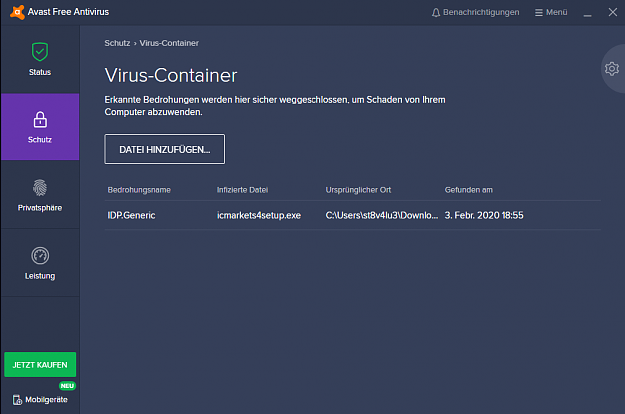This screenshot has width=625, height=414.
Task: Open Virus-Container settings gear
Action: (x=612, y=69)
